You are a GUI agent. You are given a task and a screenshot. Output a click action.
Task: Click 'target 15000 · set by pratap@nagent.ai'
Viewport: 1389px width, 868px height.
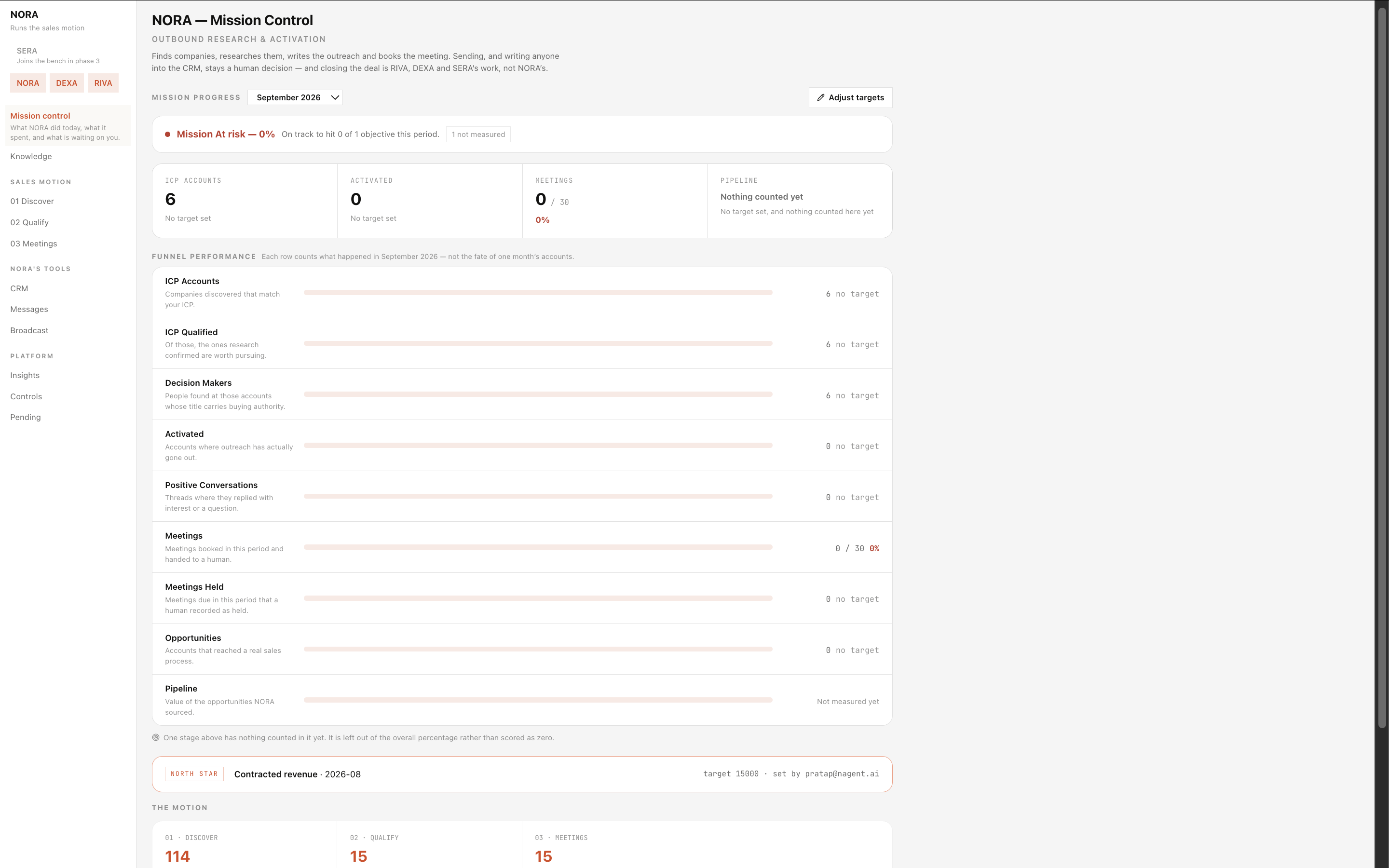coord(791,774)
